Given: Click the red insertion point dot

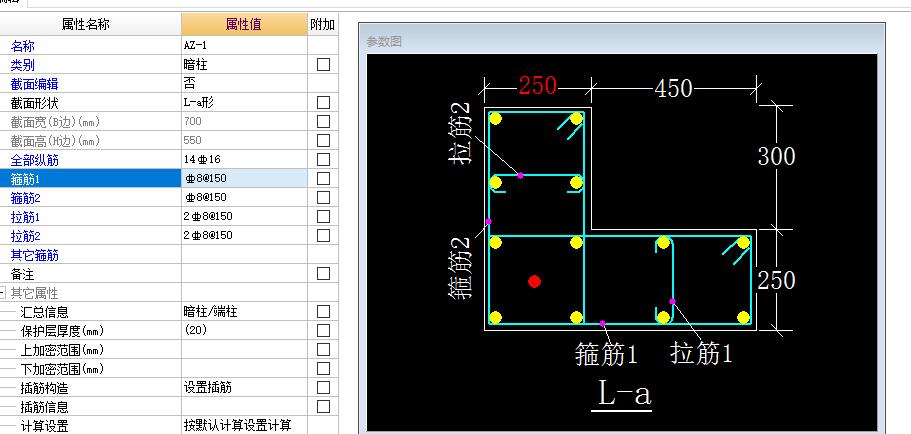Looking at the screenshot, I should [535, 282].
